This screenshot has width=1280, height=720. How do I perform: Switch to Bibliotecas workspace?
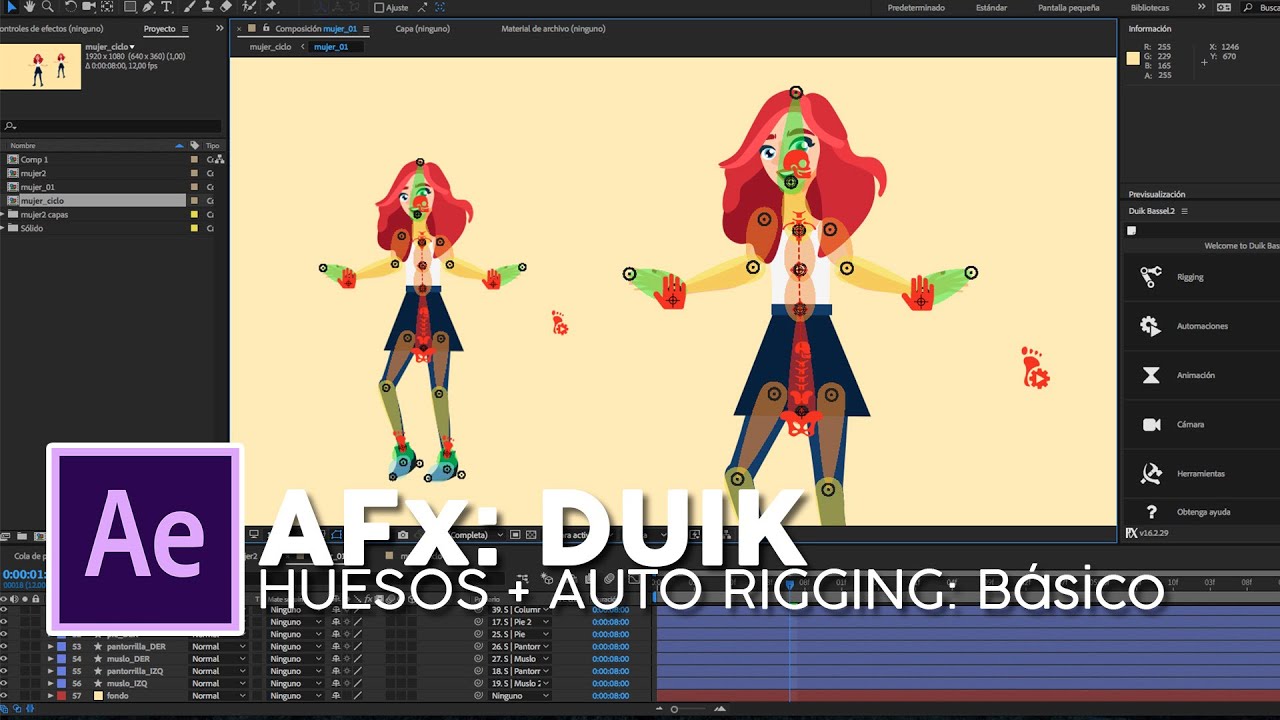[1149, 7]
